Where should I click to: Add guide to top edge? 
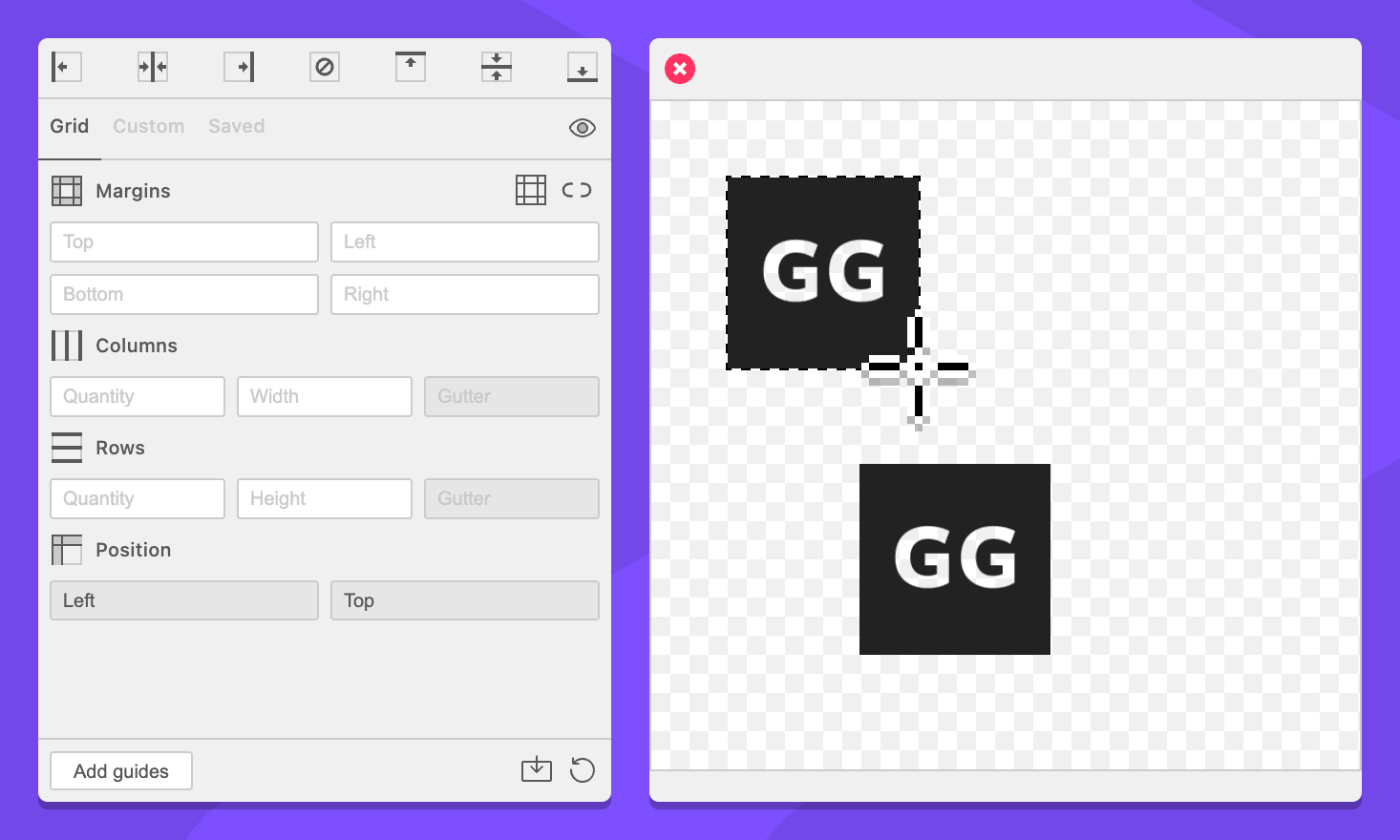tap(411, 67)
